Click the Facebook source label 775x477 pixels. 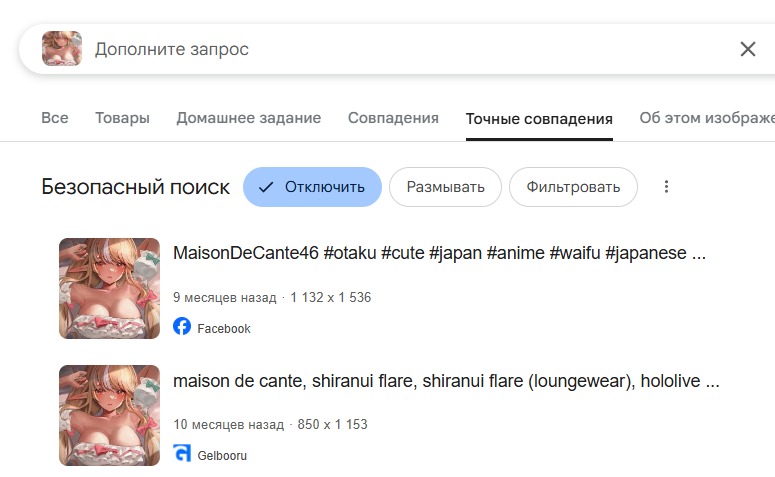pyautogui.click(x=224, y=328)
